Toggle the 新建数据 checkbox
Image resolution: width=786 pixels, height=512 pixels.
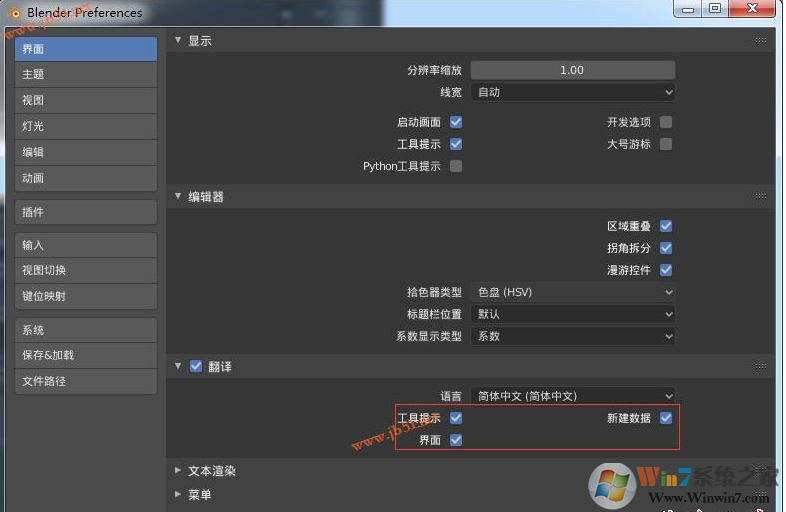[666, 418]
